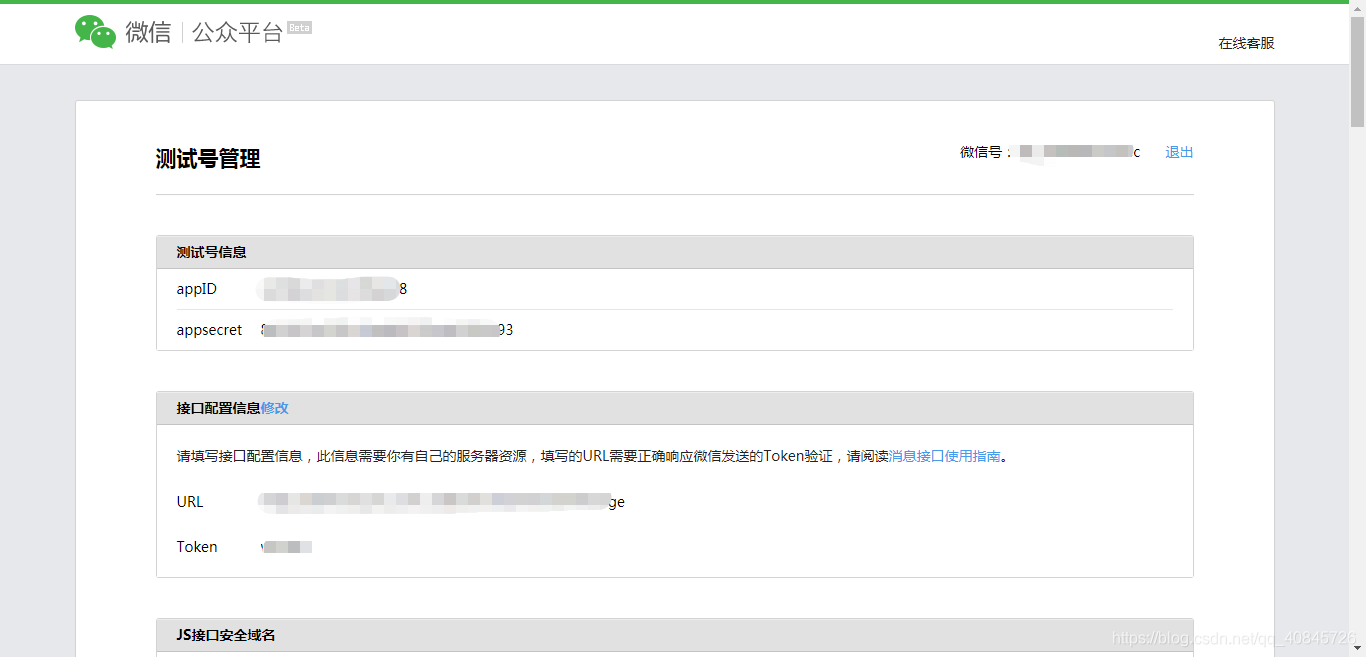Click the appID value field
This screenshot has width=1366, height=657.
[x=330, y=288]
